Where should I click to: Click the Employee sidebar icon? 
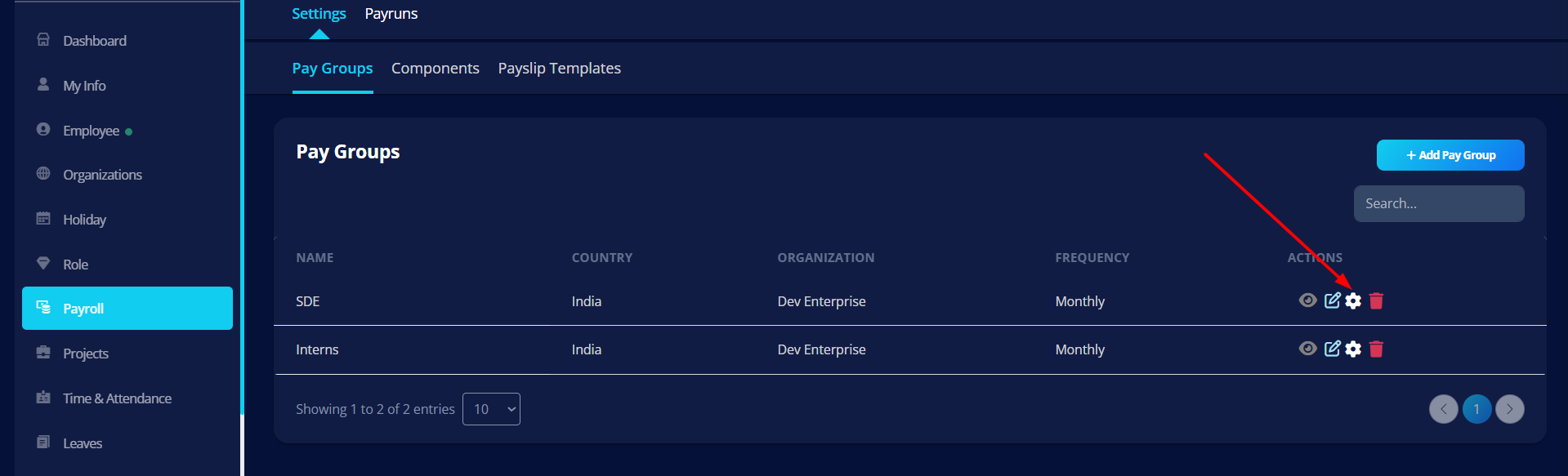43,129
